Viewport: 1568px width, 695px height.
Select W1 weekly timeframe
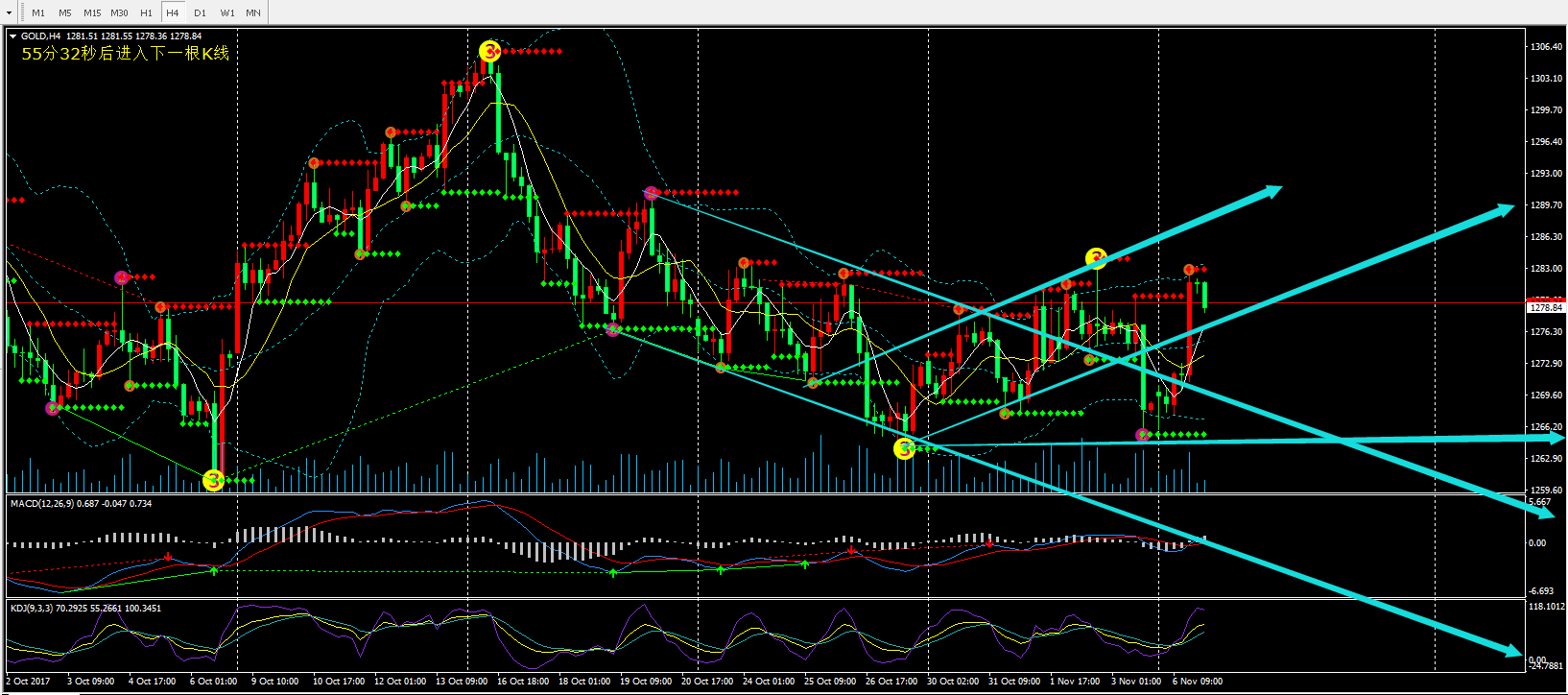point(226,12)
